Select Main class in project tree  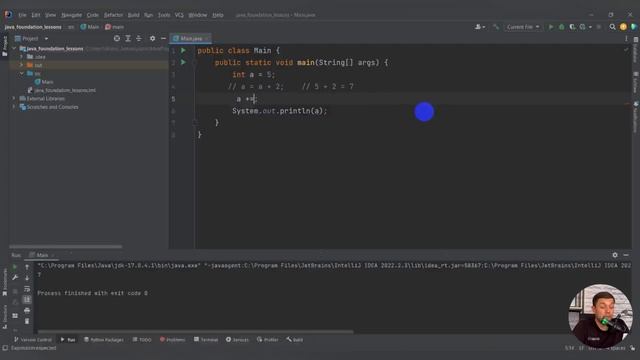tap(44, 82)
